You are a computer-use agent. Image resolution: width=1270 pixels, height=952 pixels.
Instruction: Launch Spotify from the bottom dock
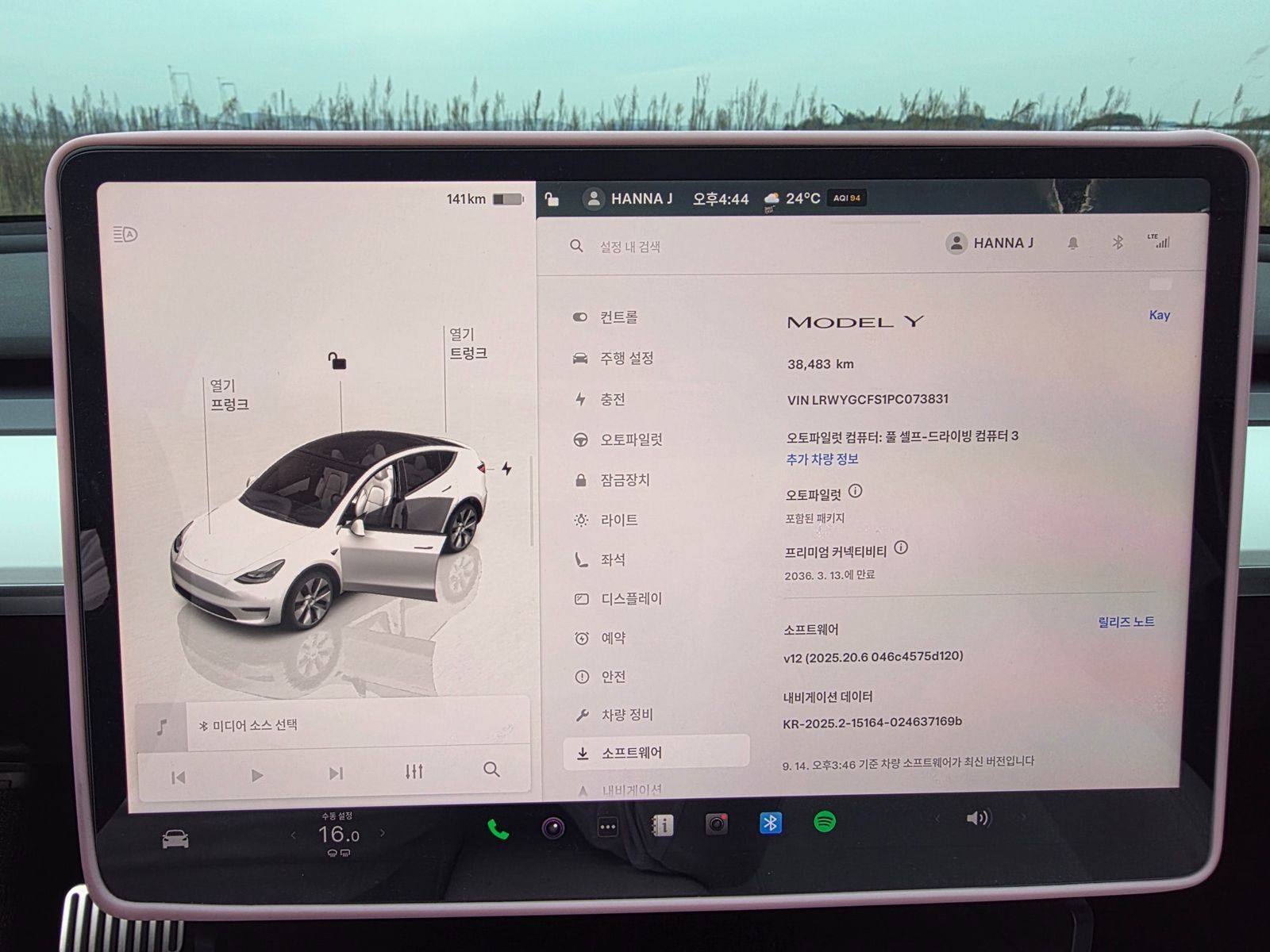(x=825, y=822)
